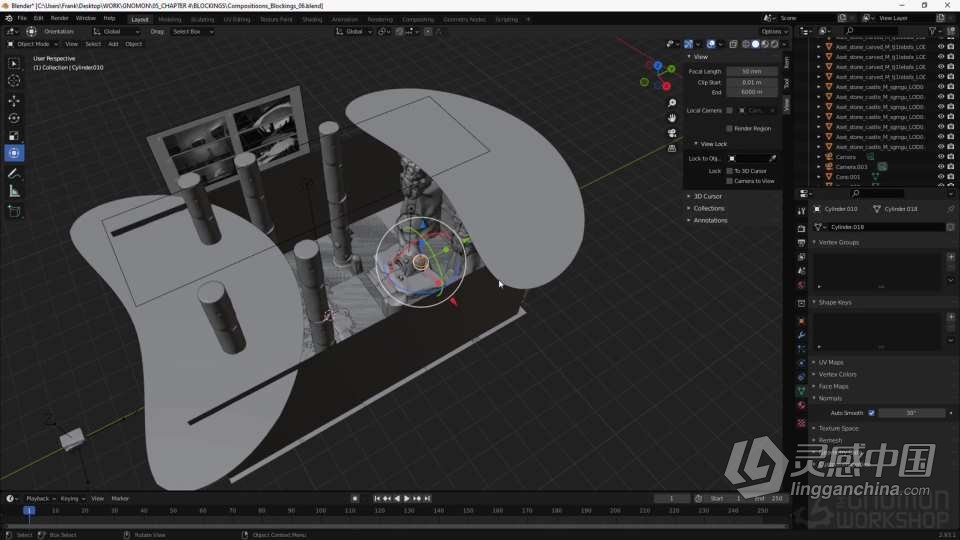Open the timeline Playback menu
This screenshot has height=540, width=960.
pyautogui.click(x=40, y=498)
